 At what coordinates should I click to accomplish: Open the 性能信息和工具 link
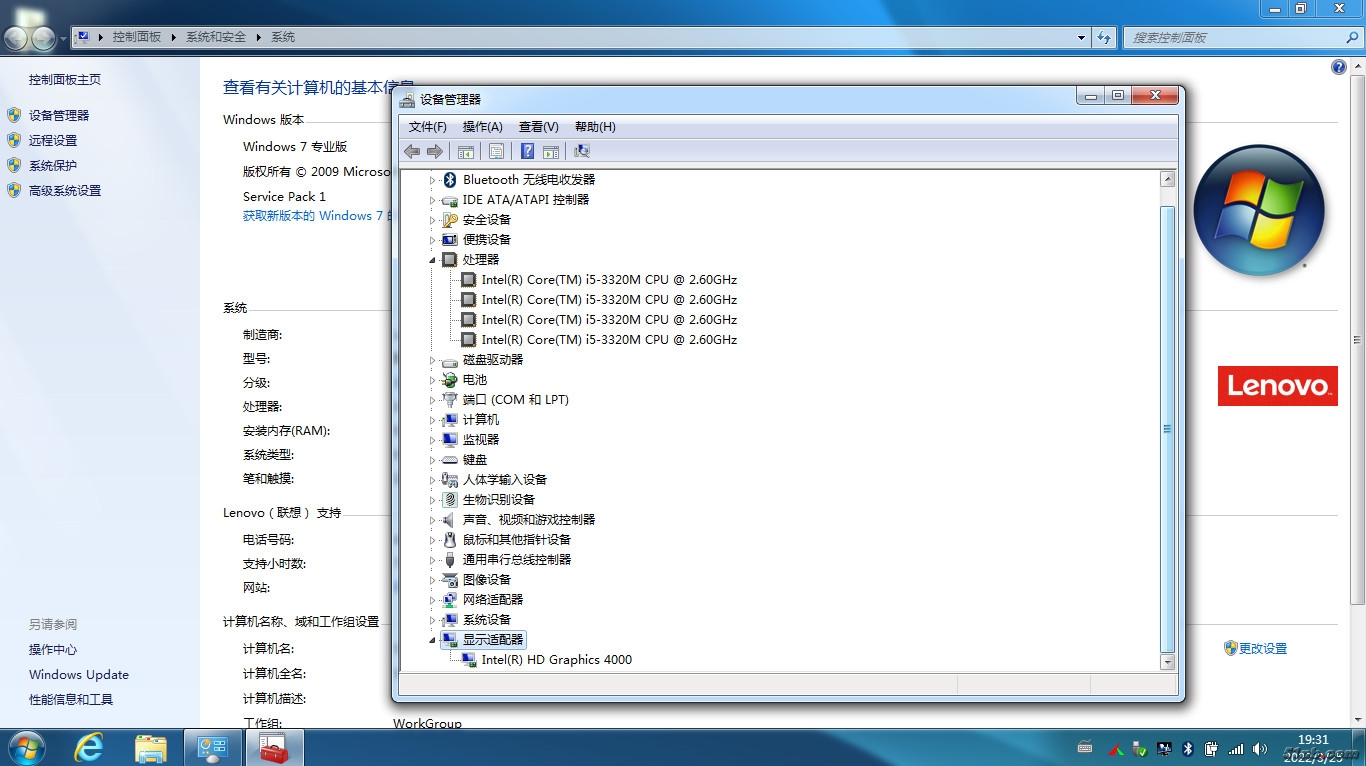pos(71,700)
